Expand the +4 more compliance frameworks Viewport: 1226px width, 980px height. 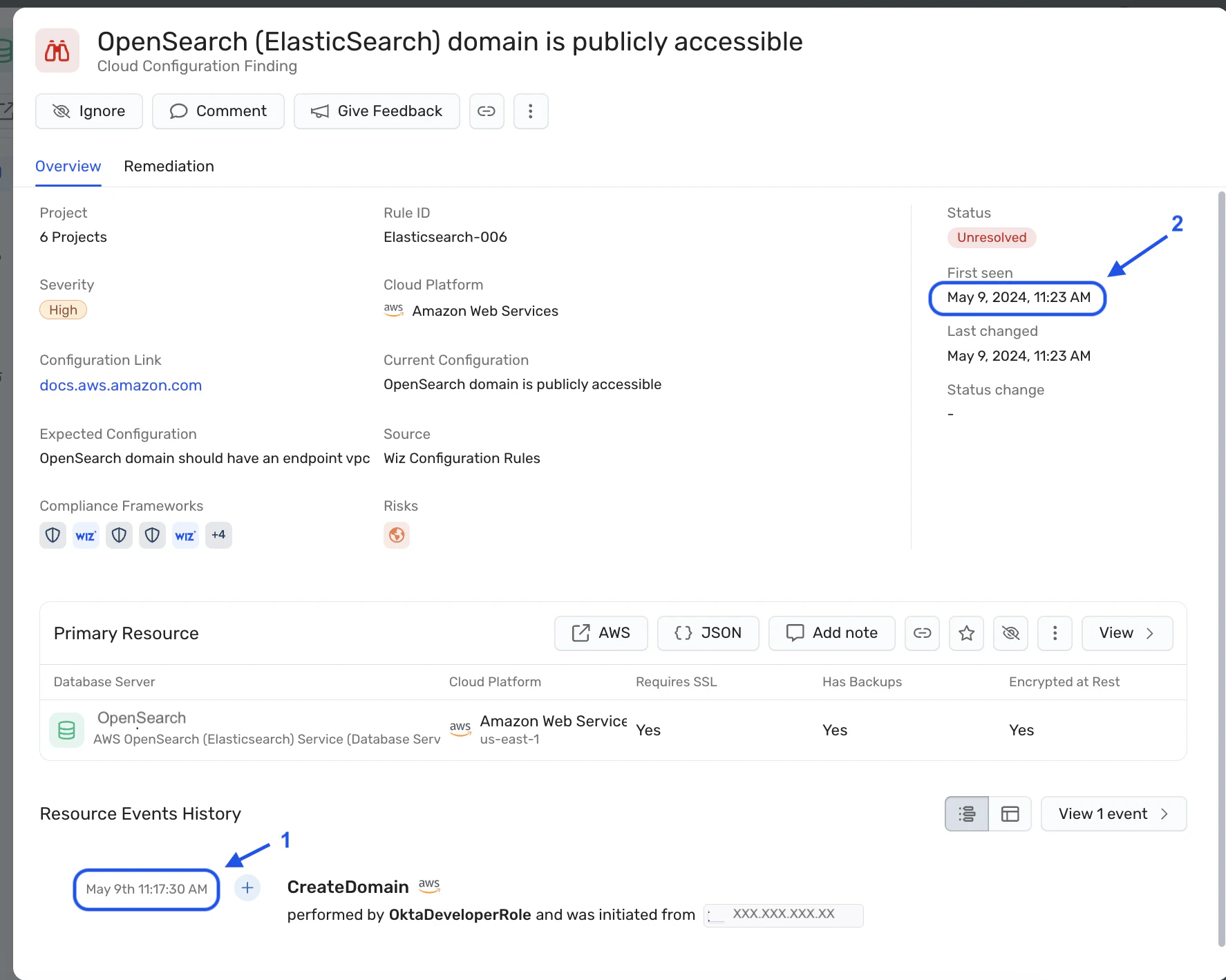coord(218,535)
